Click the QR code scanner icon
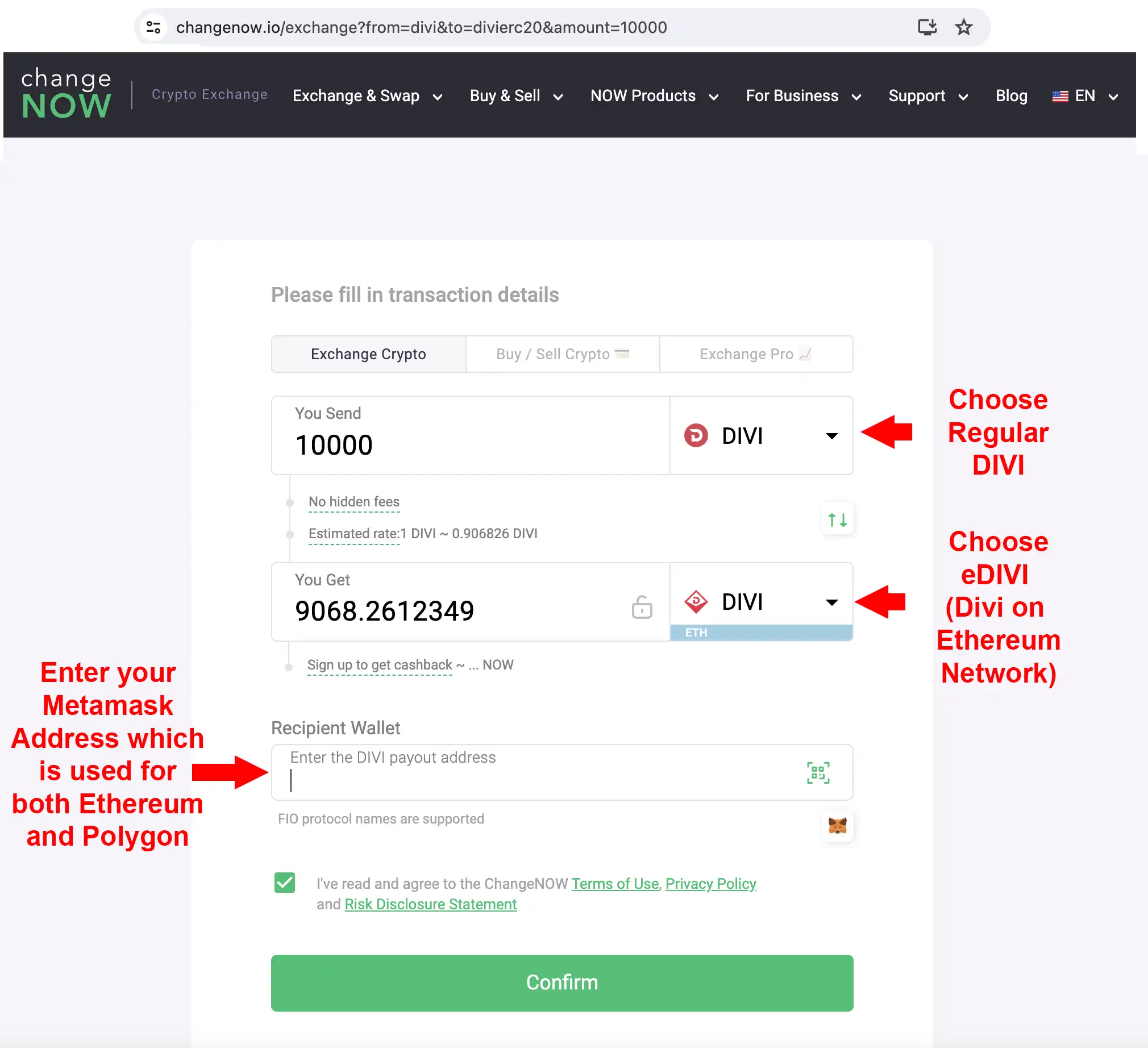Screen dimensions: 1148x1048 pyautogui.click(x=819, y=770)
